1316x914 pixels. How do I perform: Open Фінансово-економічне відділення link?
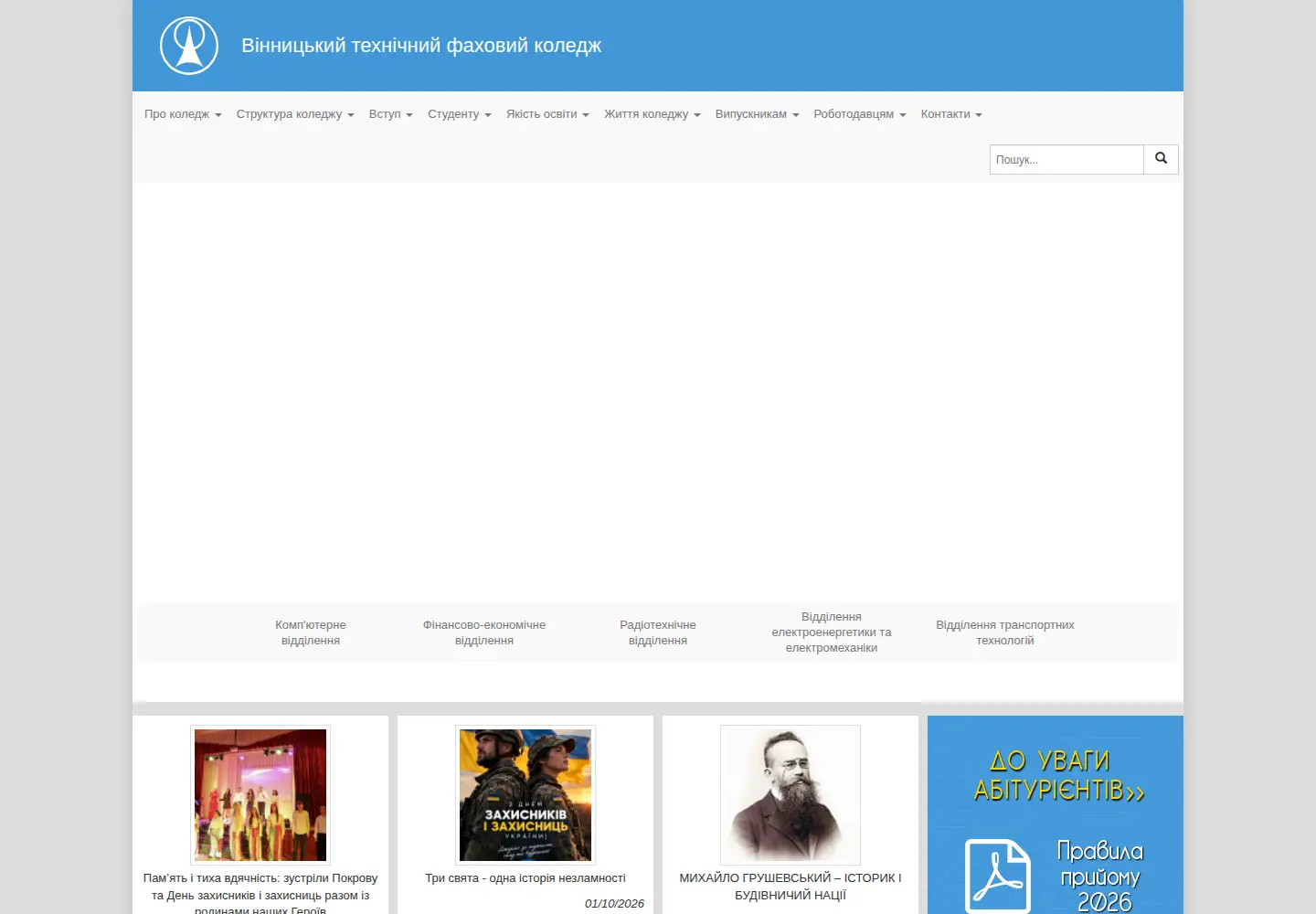484,632
